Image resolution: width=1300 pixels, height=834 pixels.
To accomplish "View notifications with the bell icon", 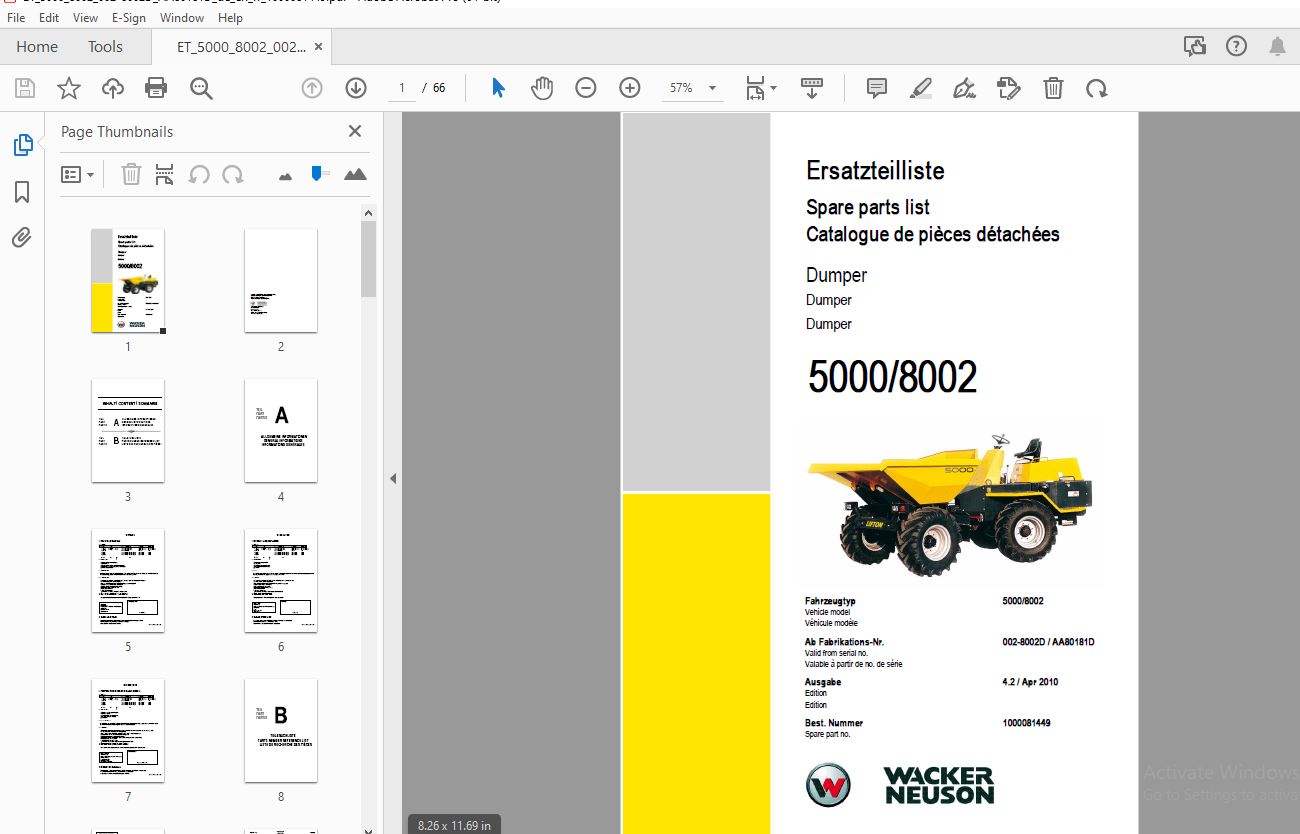I will (1277, 46).
